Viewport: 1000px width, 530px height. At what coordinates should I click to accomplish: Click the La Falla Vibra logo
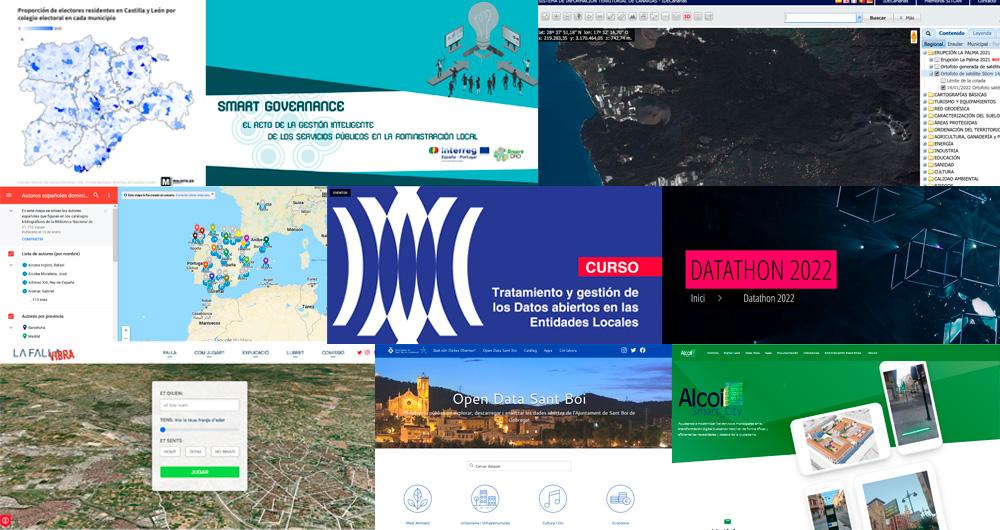pos(44,355)
